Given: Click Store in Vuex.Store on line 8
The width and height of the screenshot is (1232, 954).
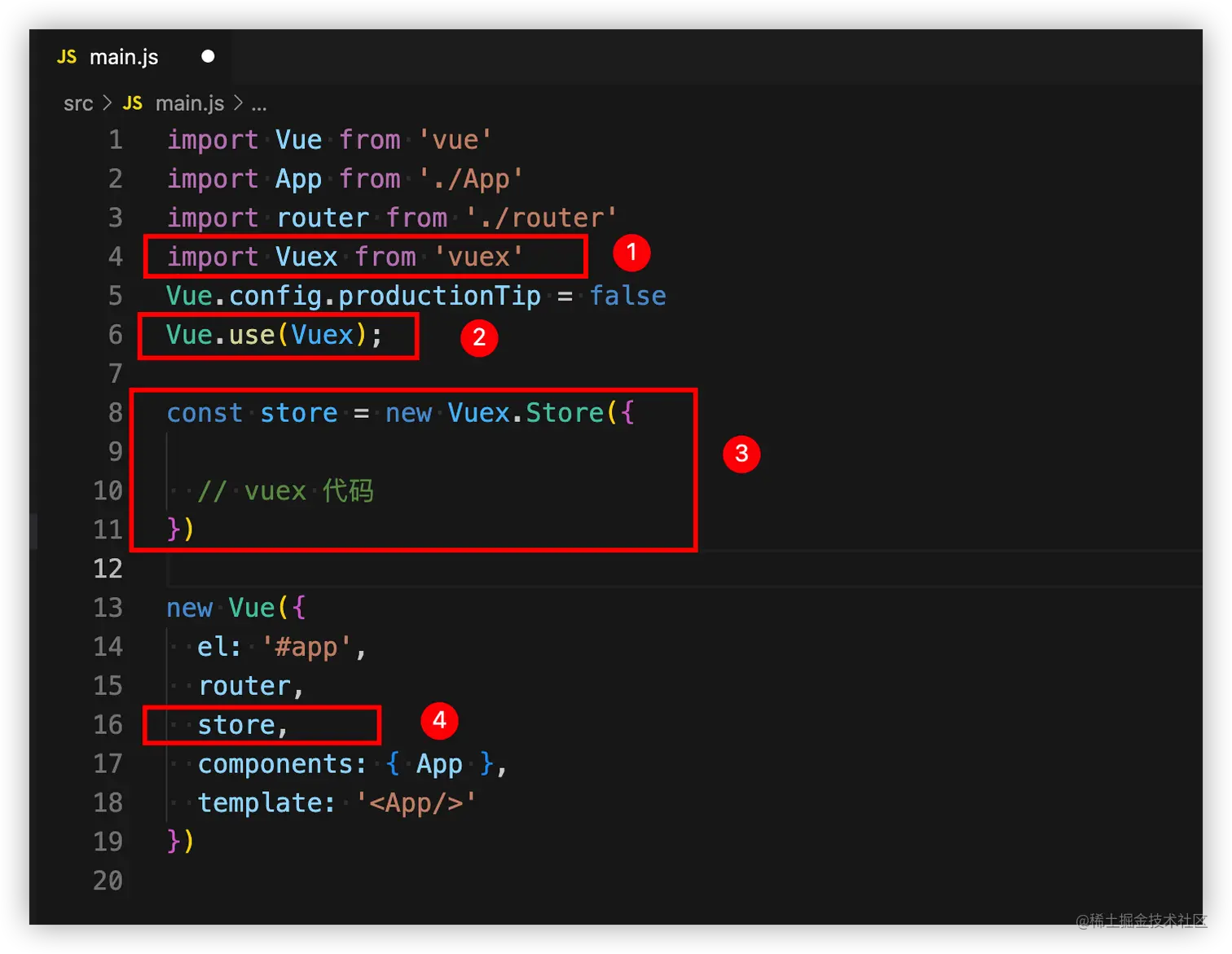Looking at the screenshot, I should [565, 413].
